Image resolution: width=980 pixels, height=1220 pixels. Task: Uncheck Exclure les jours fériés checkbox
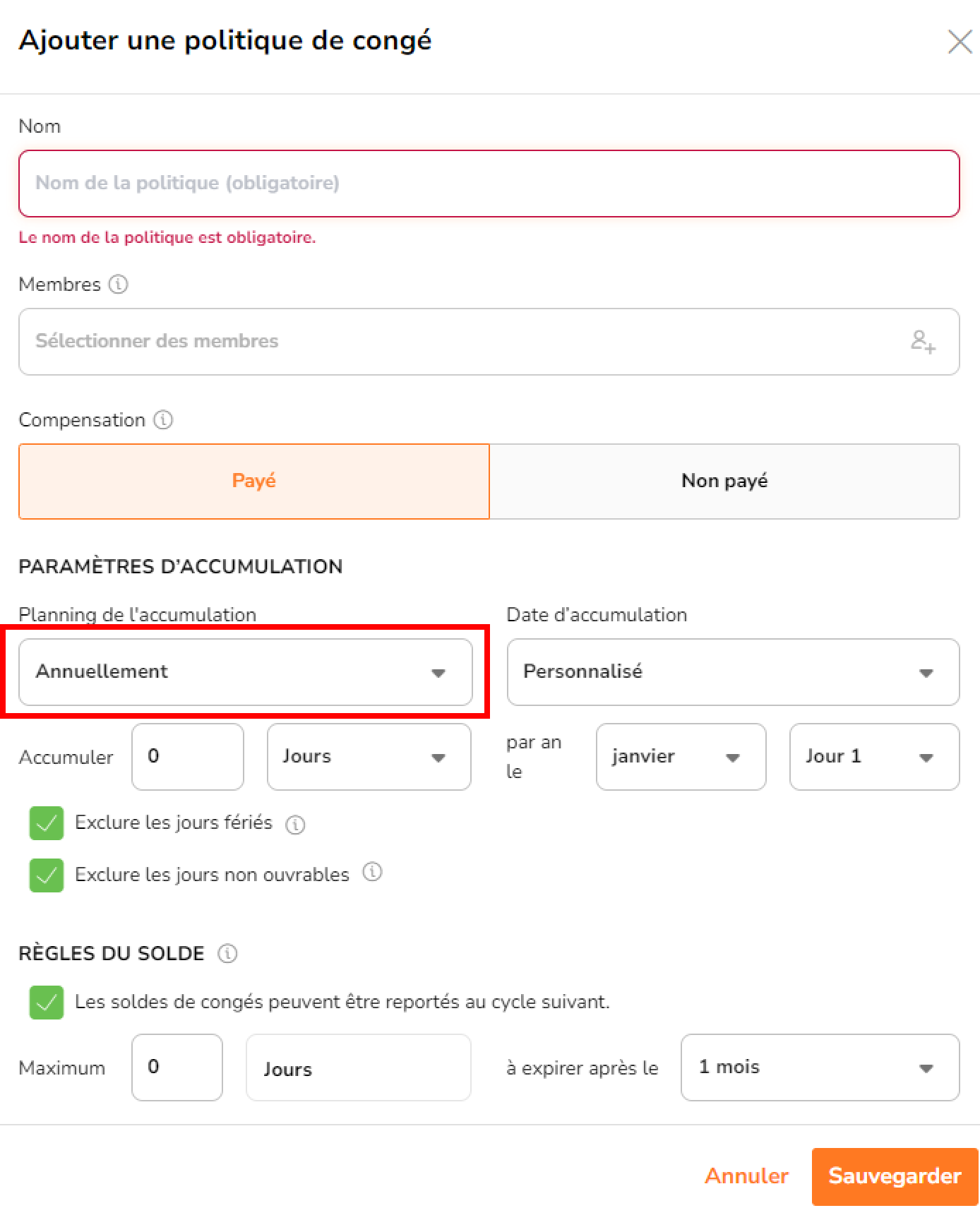click(47, 823)
